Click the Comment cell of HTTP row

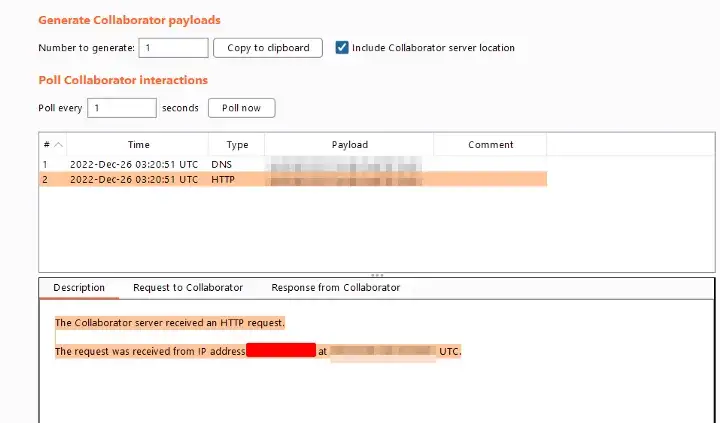tap(490, 179)
